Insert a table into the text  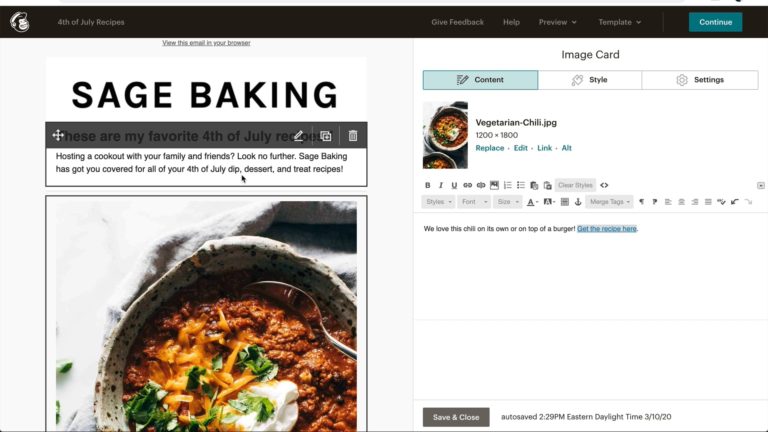565,202
